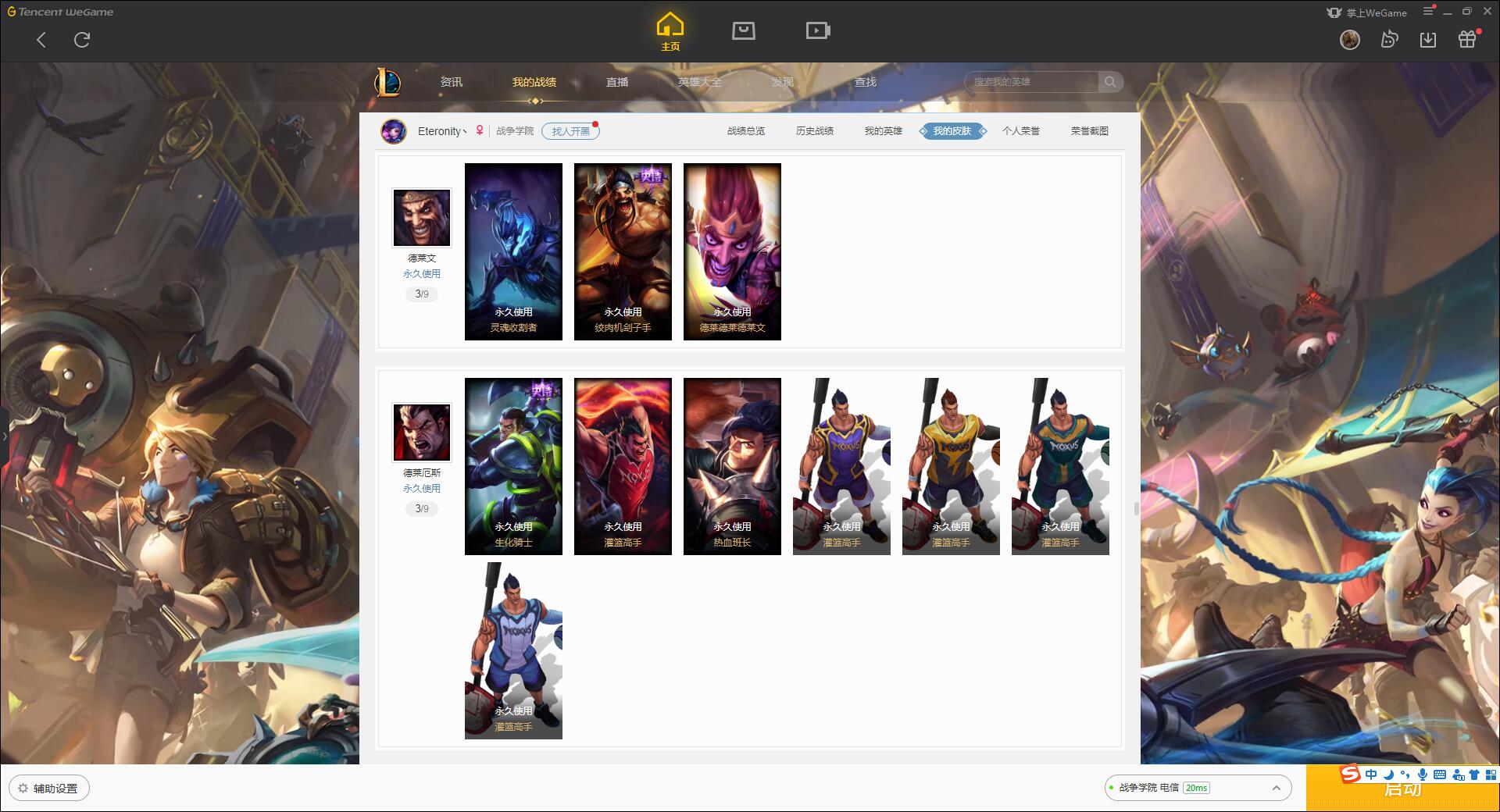
Task: Open the 个人荣誉 sub-tab
Action: 1021,131
